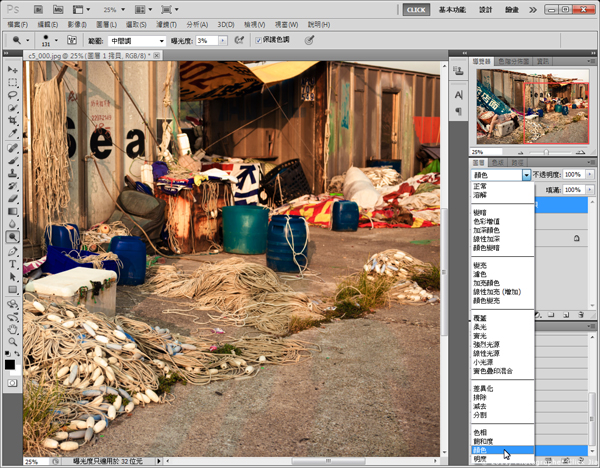This screenshot has height=468, width=600.
Task: Open the 濾鏡(T) menu
Action: 166,24
